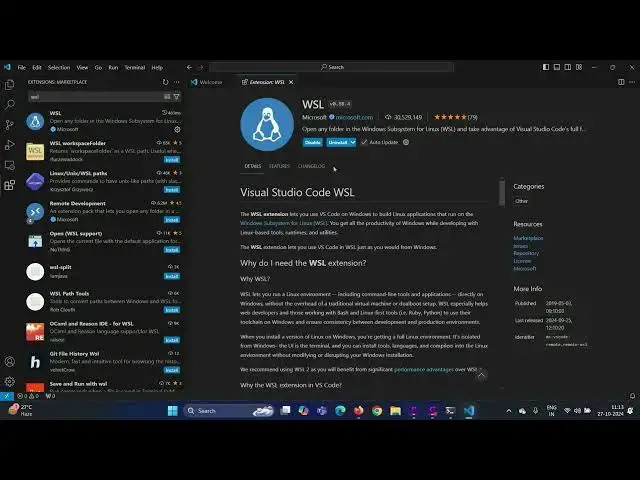Open the Windows Subsystem for Linux link
This screenshot has width=640, height=480.
pyautogui.click(x=284, y=223)
